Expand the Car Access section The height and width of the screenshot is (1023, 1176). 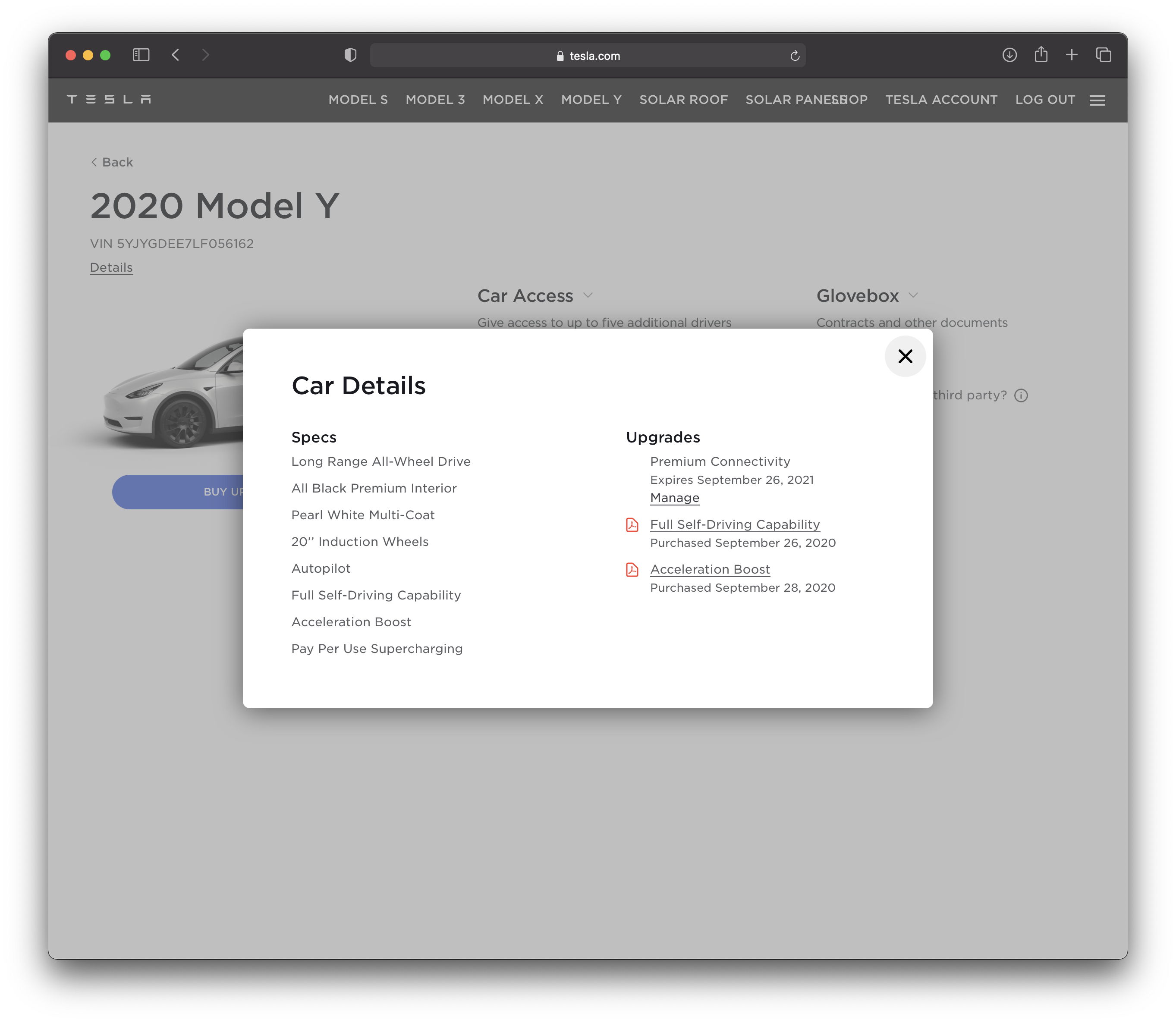588,296
